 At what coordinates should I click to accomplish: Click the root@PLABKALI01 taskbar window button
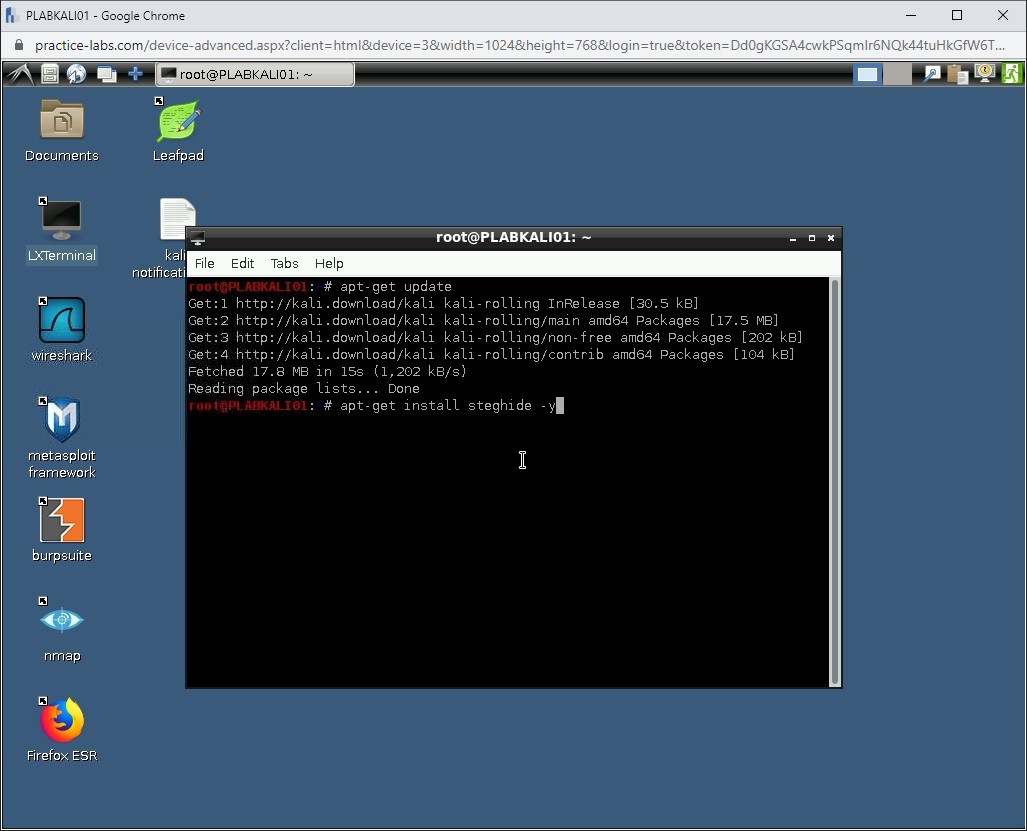tap(255, 74)
